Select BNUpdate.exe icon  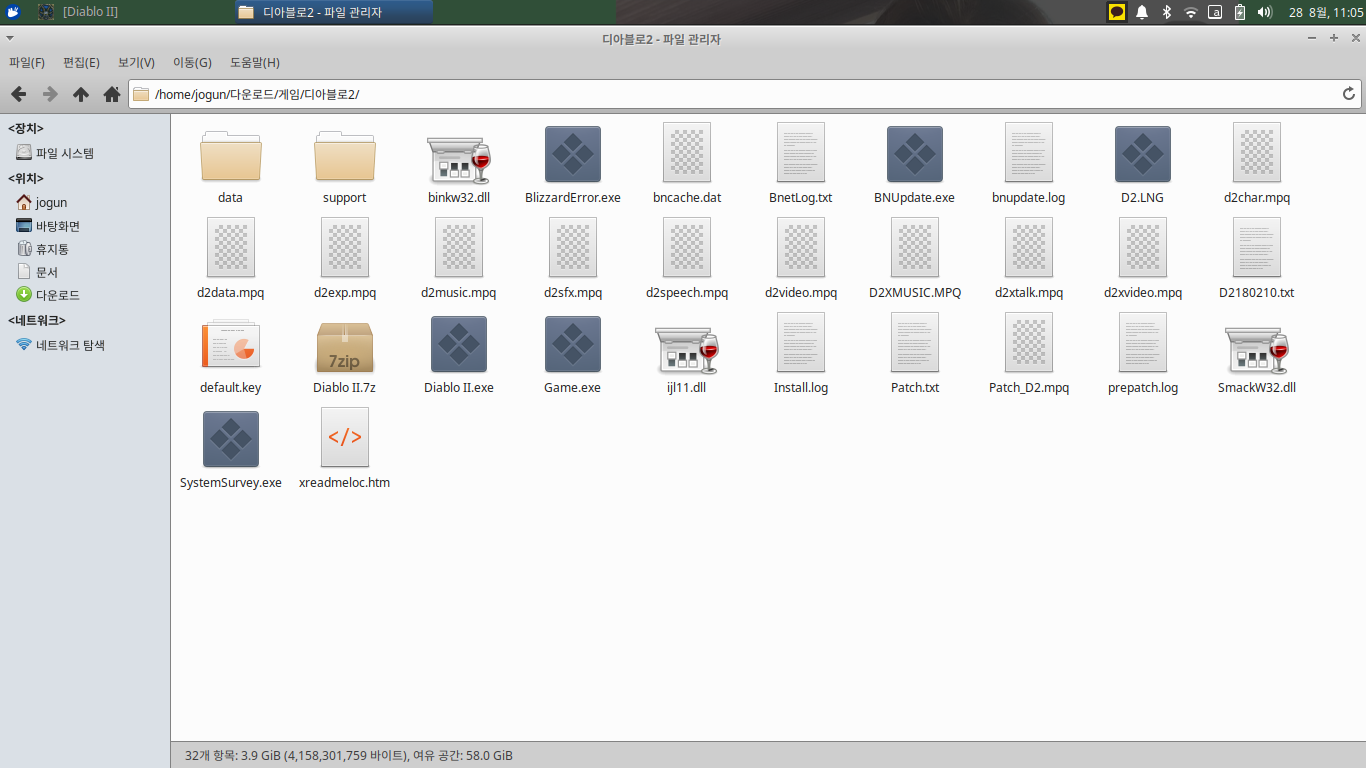(x=915, y=154)
